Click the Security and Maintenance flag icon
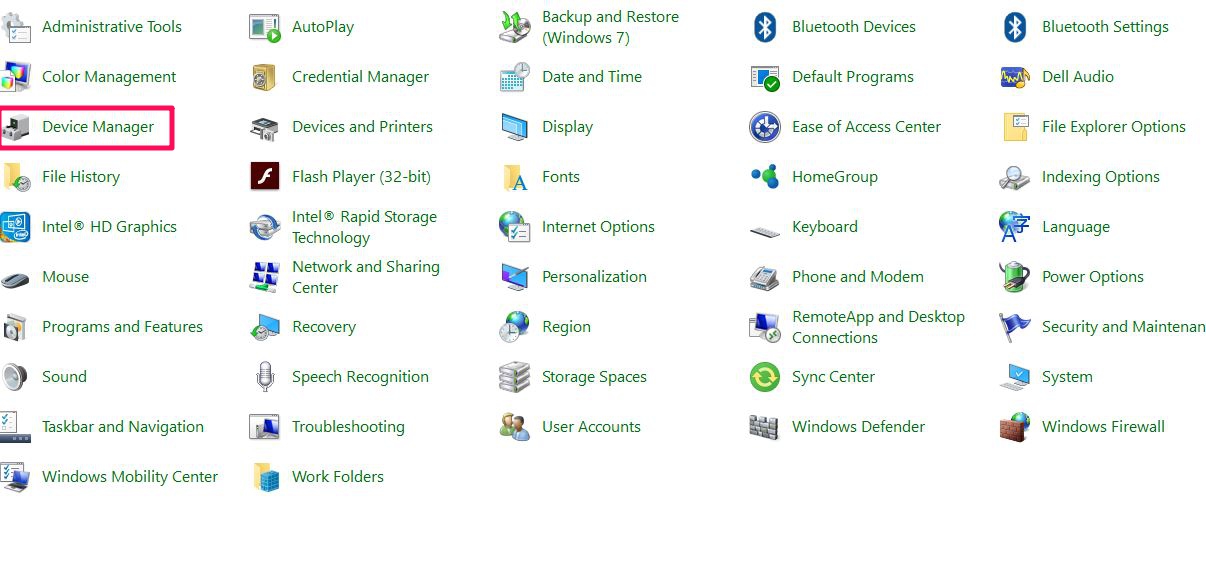The width and height of the screenshot is (1206, 578). pyautogui.click(x=1015, y=327)
